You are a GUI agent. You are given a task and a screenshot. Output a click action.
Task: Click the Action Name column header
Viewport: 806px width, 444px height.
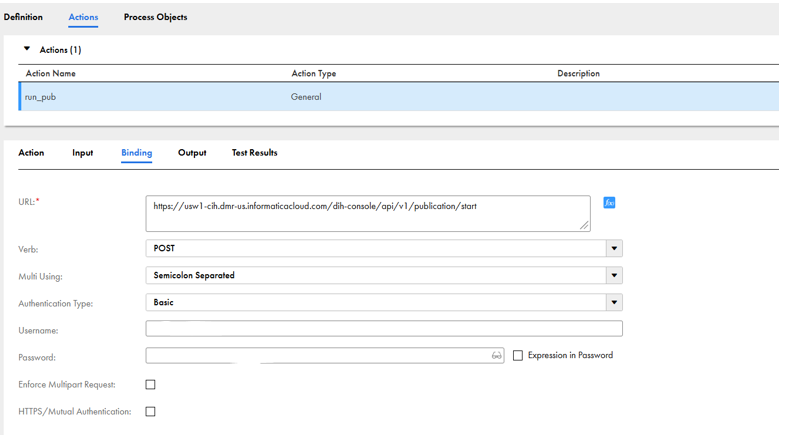pos(51,73)
